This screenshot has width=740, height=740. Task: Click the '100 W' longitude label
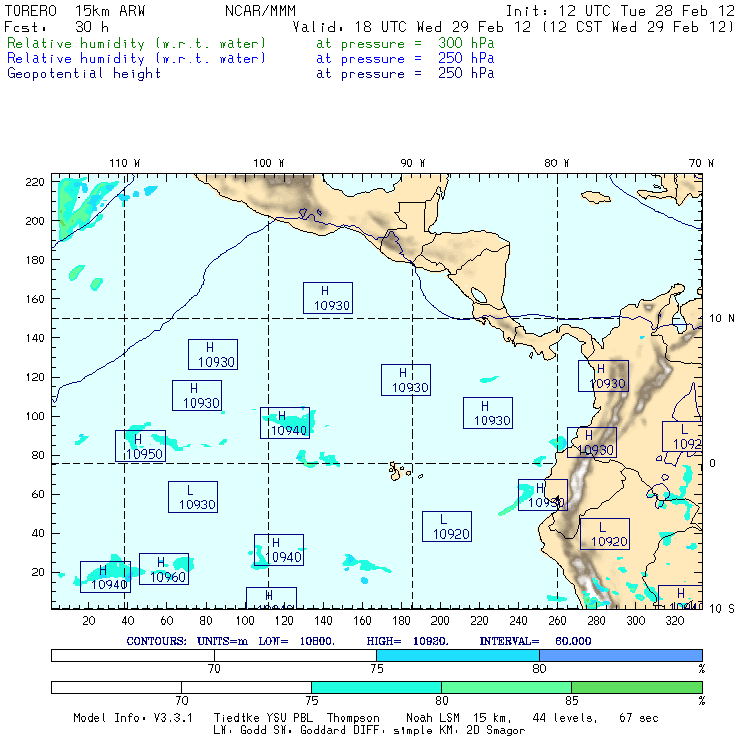click(269, 163)
